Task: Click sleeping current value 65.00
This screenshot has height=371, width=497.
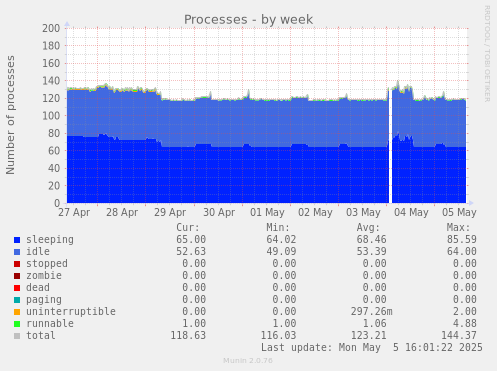Action: click(191, 240)
